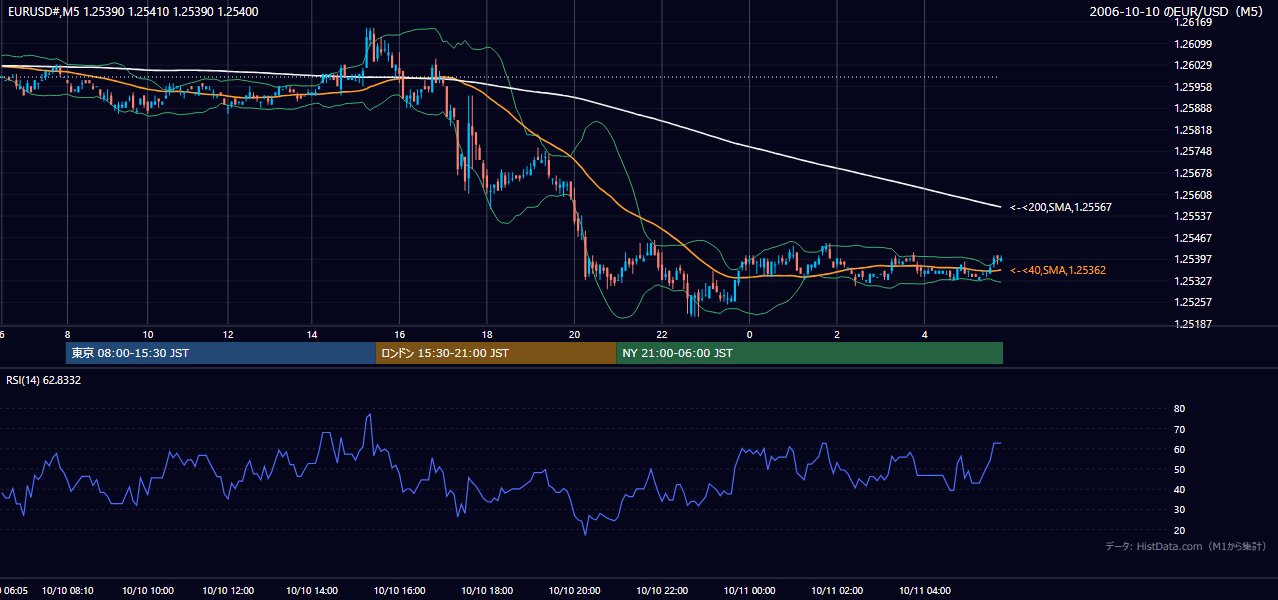Click hour tick 14 under the price chart
Viewport: 1278px width, 600px height.
(313, 334)
